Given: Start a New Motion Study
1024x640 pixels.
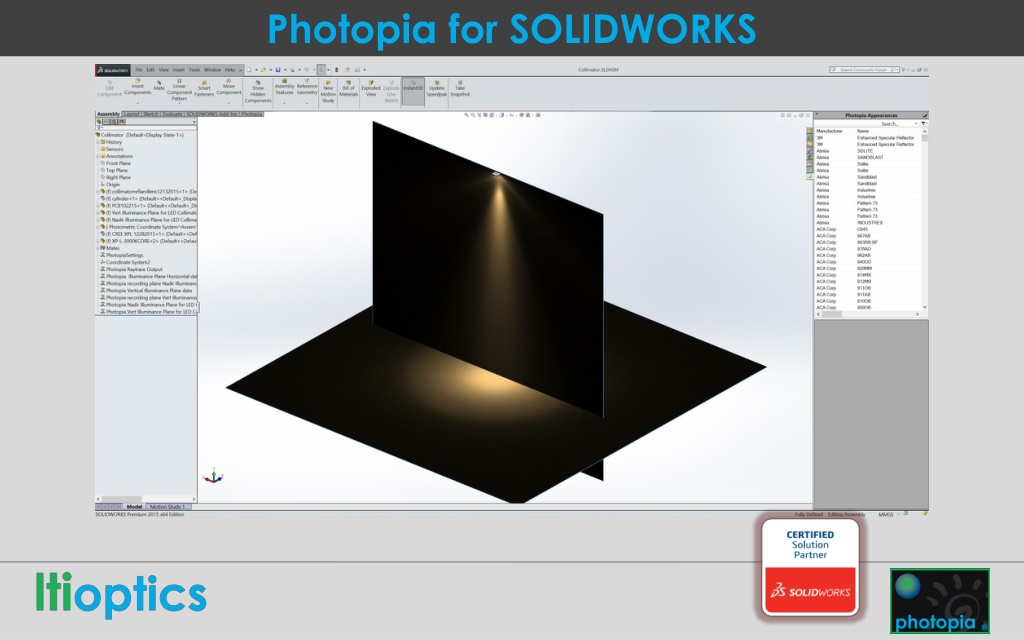Looking at the screenshot, I should coord(328,92).
